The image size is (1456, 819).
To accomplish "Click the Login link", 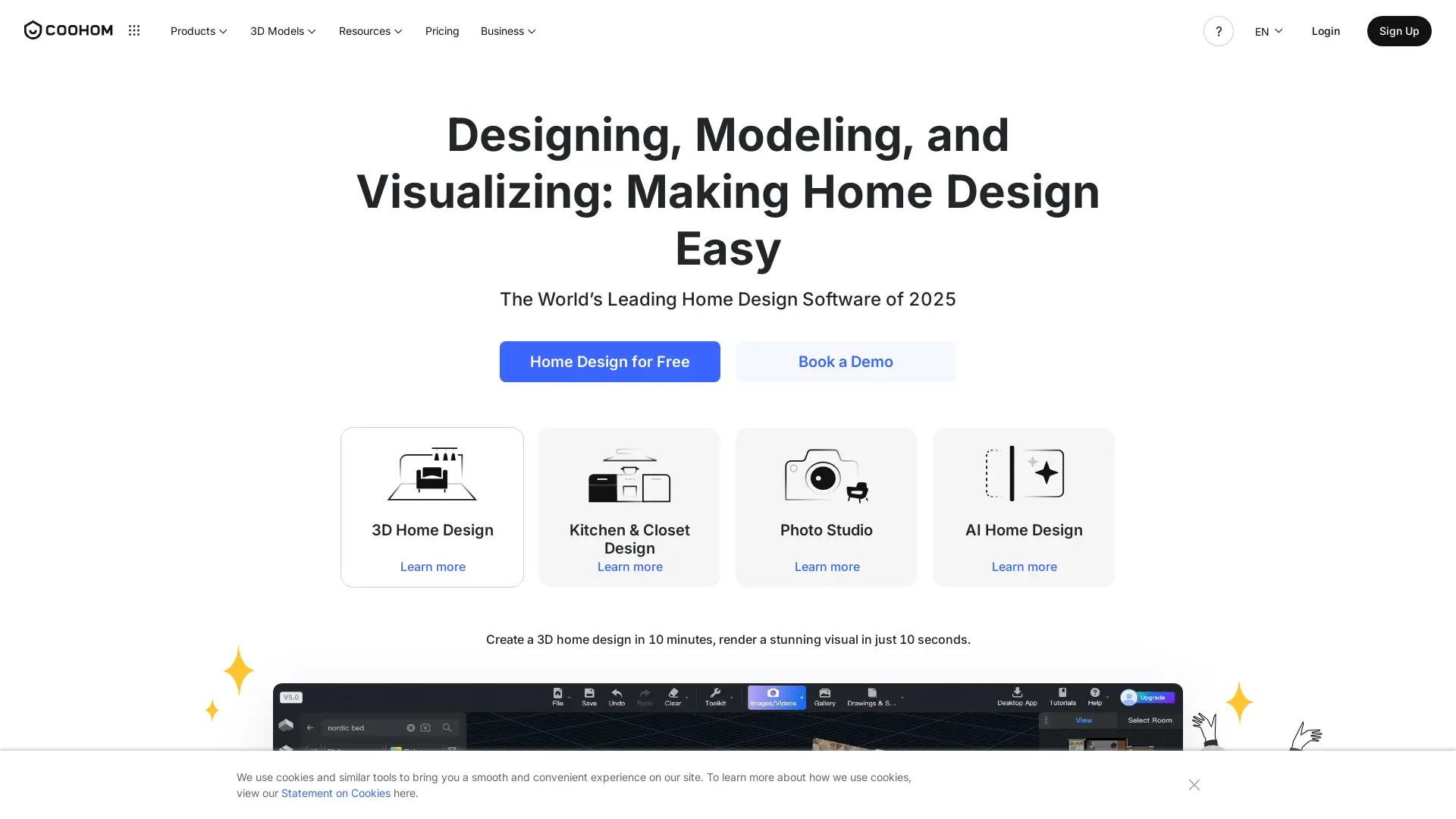I will point(1326,31).
